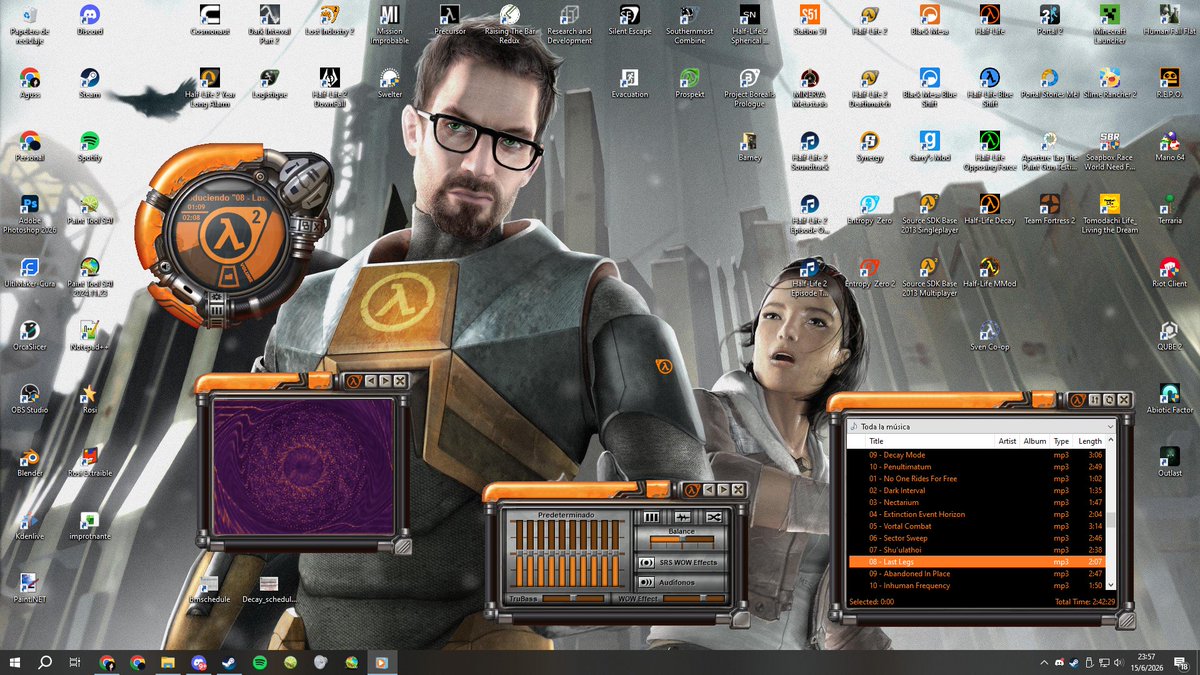
Task: Click up-down arrows icon in playlist title bar
Action: [1094, 400]
